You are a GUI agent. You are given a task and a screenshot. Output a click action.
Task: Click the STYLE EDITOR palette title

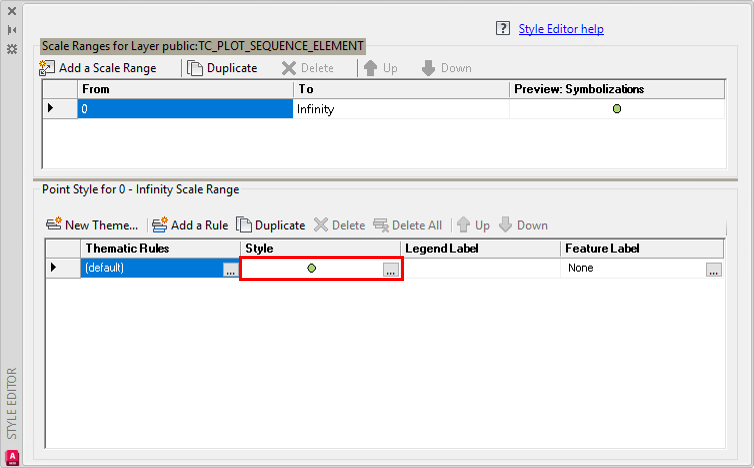[12, 403]
